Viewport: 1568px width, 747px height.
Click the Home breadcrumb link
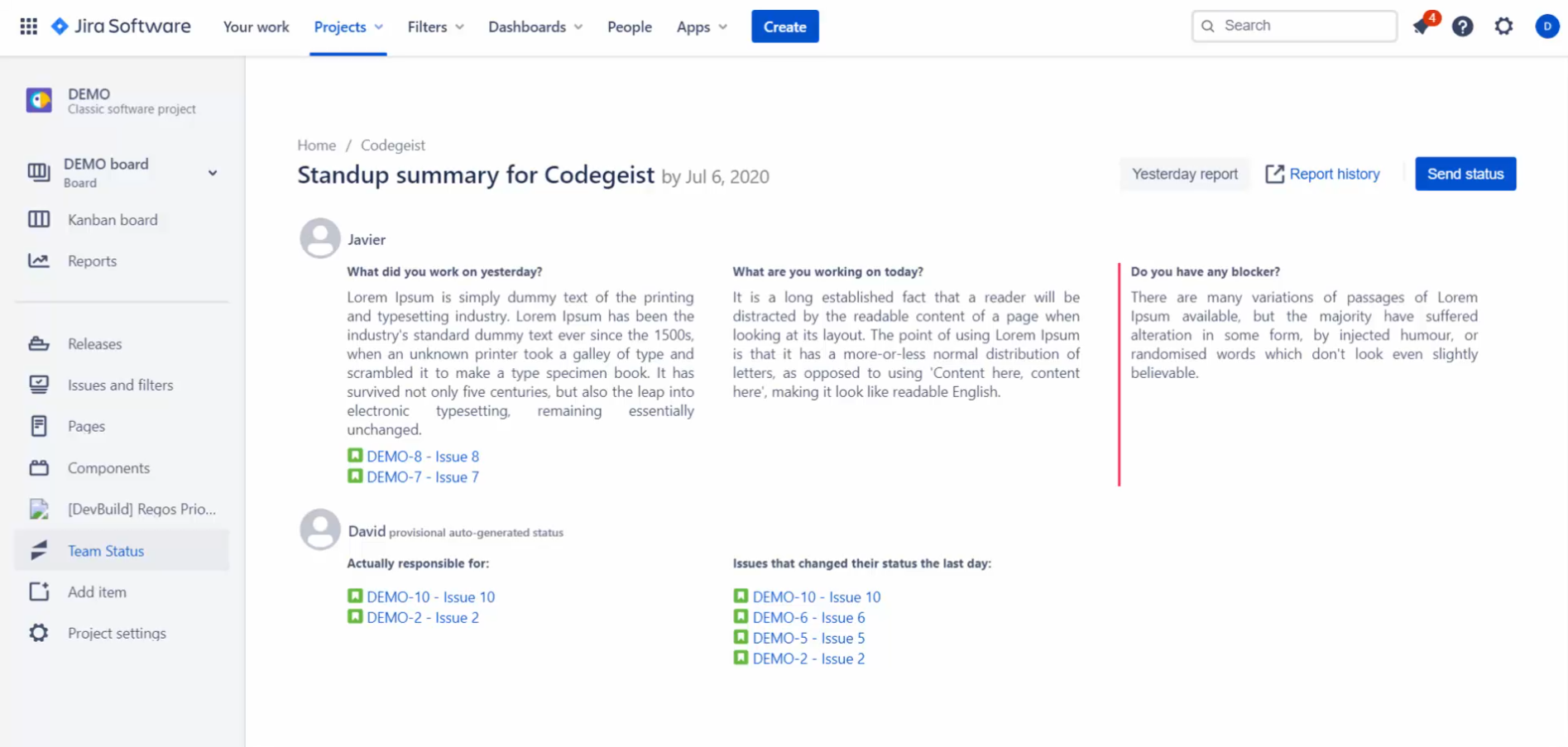pos(317,146)
